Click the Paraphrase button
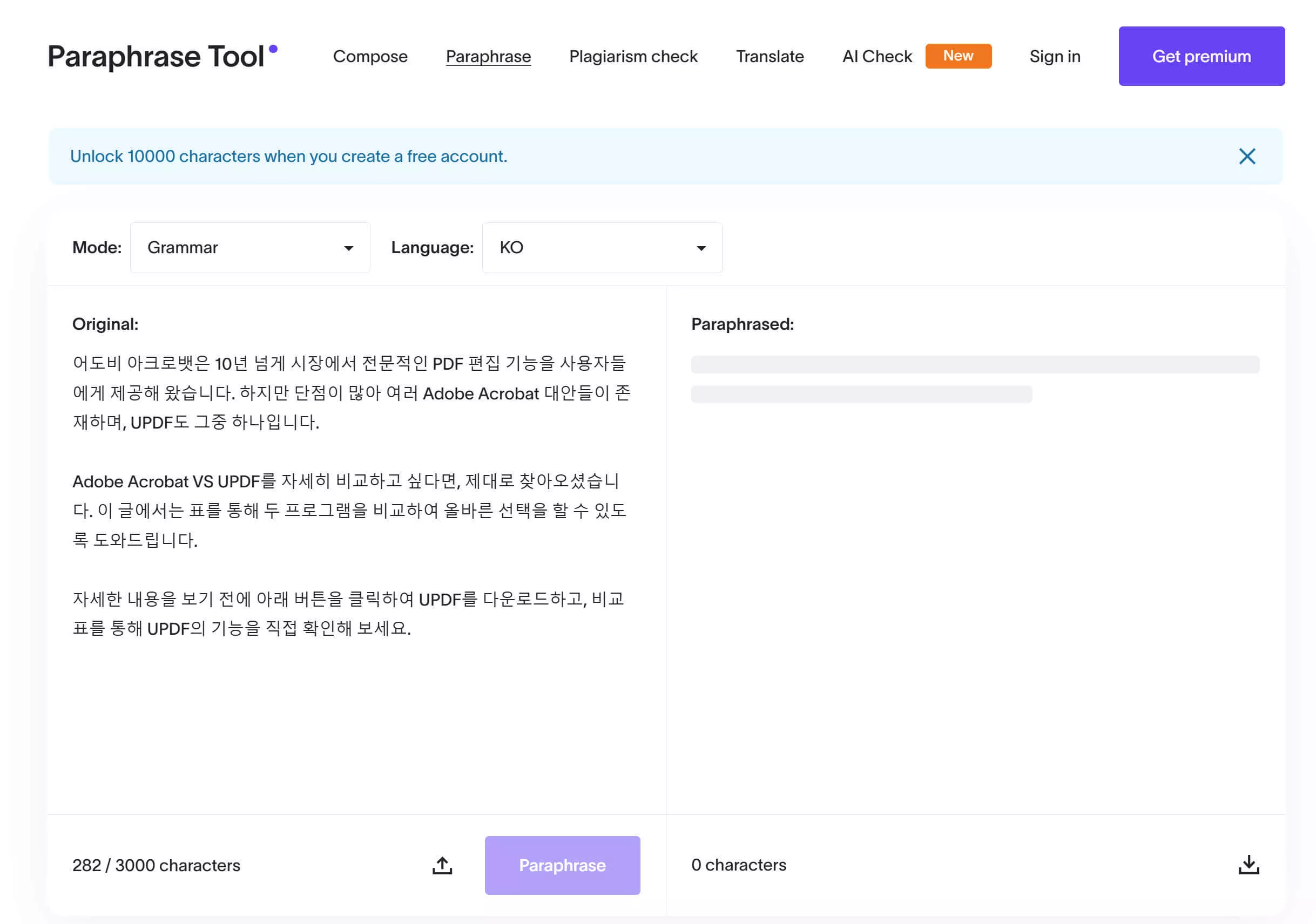Screen dimensions: 1316x924 pyautogui.click(x=562, y=865)
